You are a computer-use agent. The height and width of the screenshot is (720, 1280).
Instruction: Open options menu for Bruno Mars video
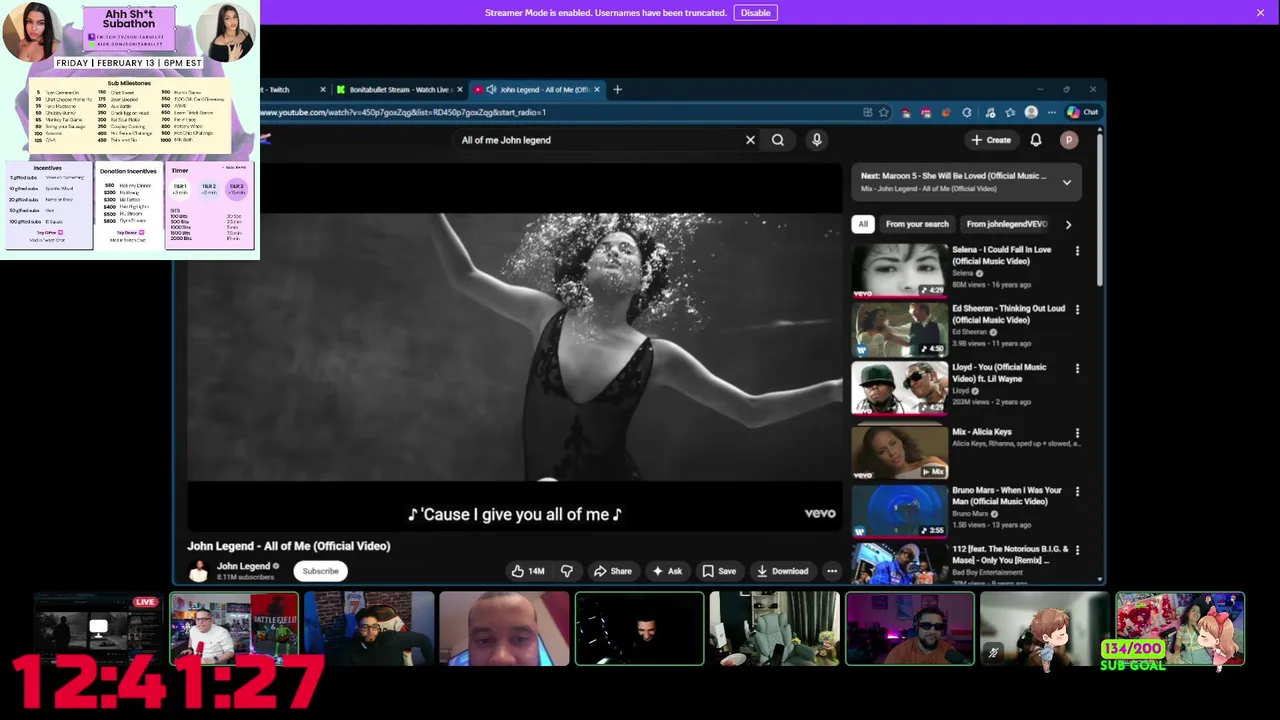pyautogui.click(x=1077, y=492)
